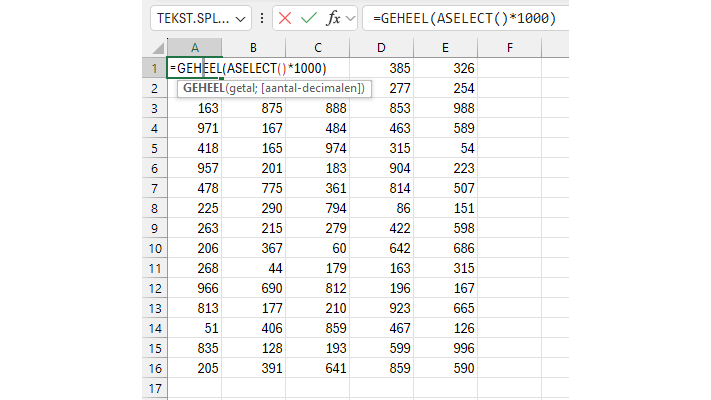Select cell D13 with value 923
The height and width of the screenshot is (400, 711).
(x=381, y=308)
